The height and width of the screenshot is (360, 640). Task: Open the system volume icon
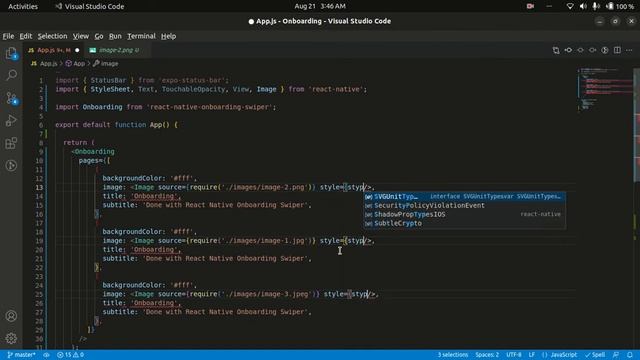pos(583,6)
